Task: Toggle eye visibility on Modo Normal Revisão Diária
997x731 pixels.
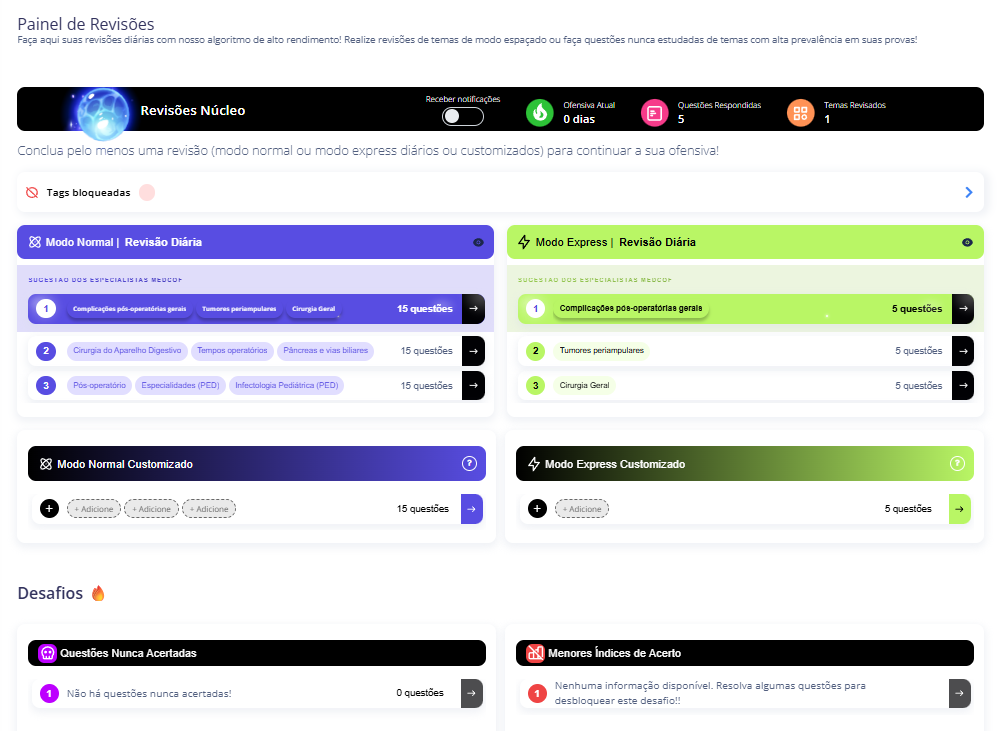Action: coord(478,242)
